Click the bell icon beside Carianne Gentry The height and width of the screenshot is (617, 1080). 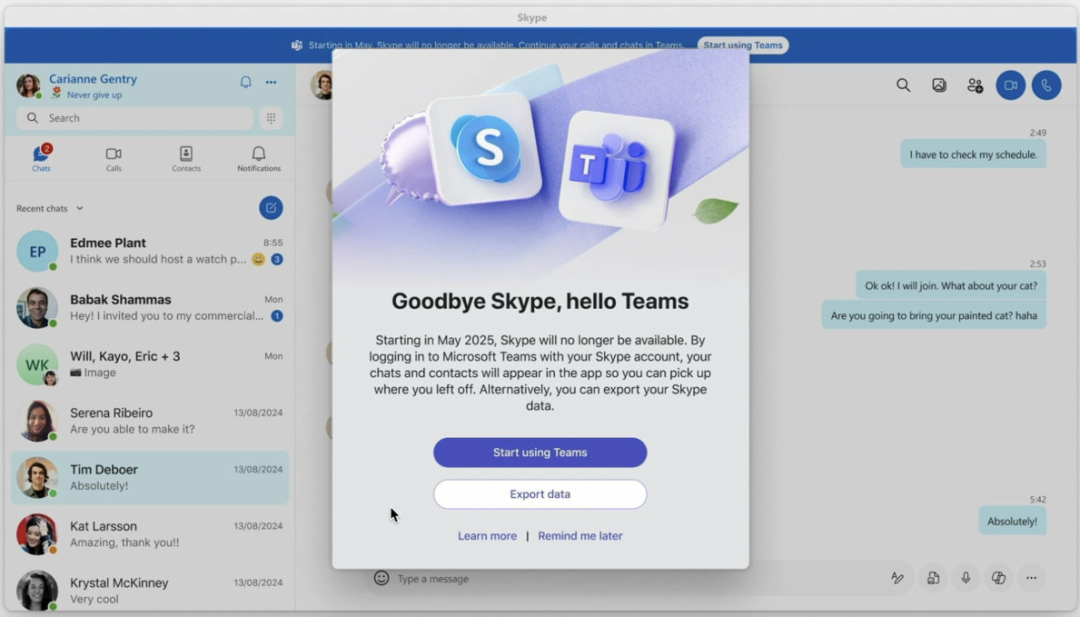click(x=246, y=82)
